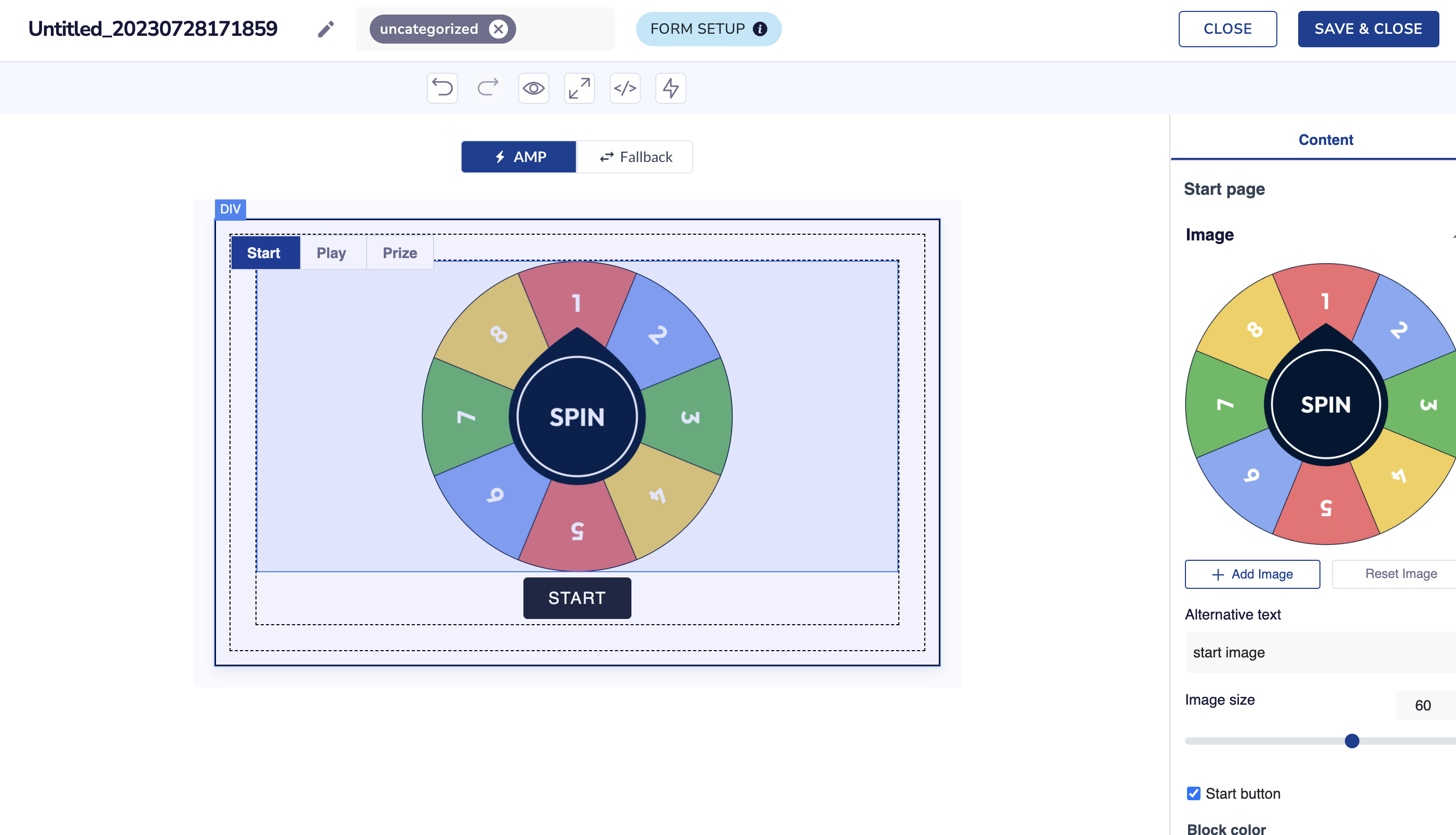This screenshot has width=1456, height=835.
Task: Click the redo arrow icon
Action: (488, 88)
